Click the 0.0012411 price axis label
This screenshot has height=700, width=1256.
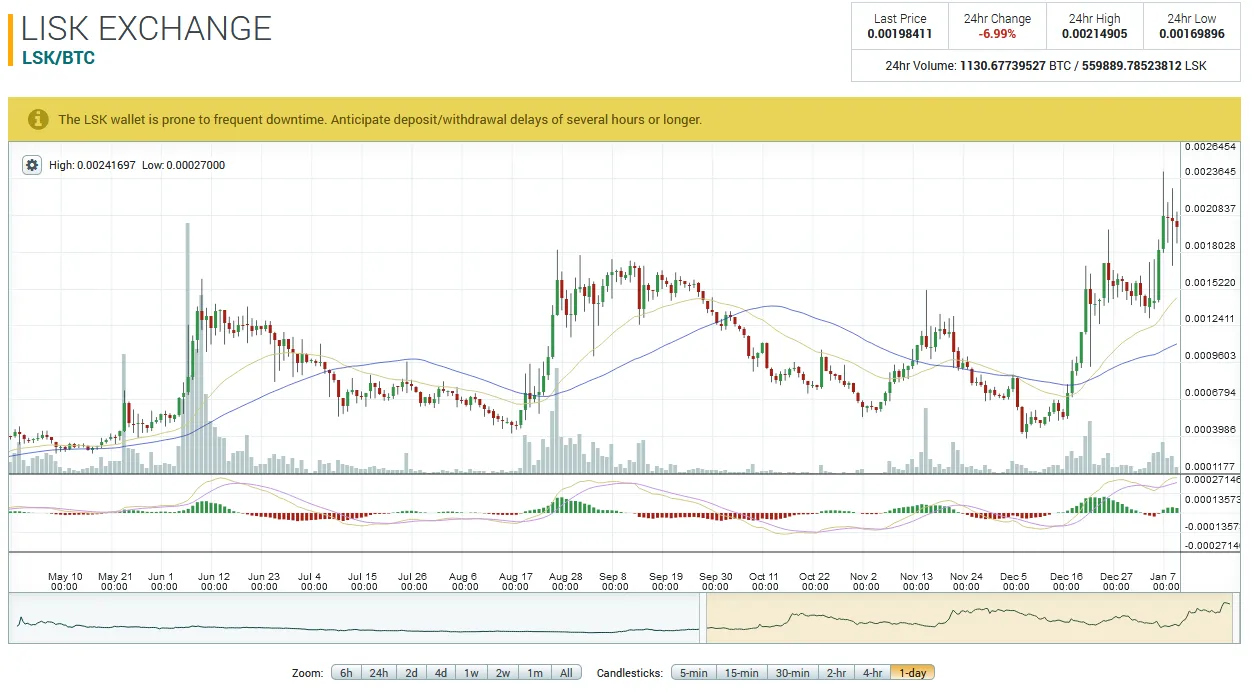[1210, 319]
